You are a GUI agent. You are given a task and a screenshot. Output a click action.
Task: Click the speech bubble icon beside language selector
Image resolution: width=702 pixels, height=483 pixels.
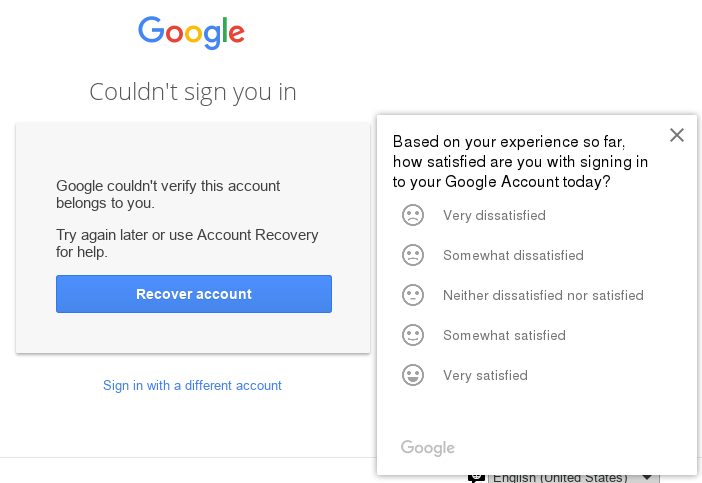click(x=476, y=478)
